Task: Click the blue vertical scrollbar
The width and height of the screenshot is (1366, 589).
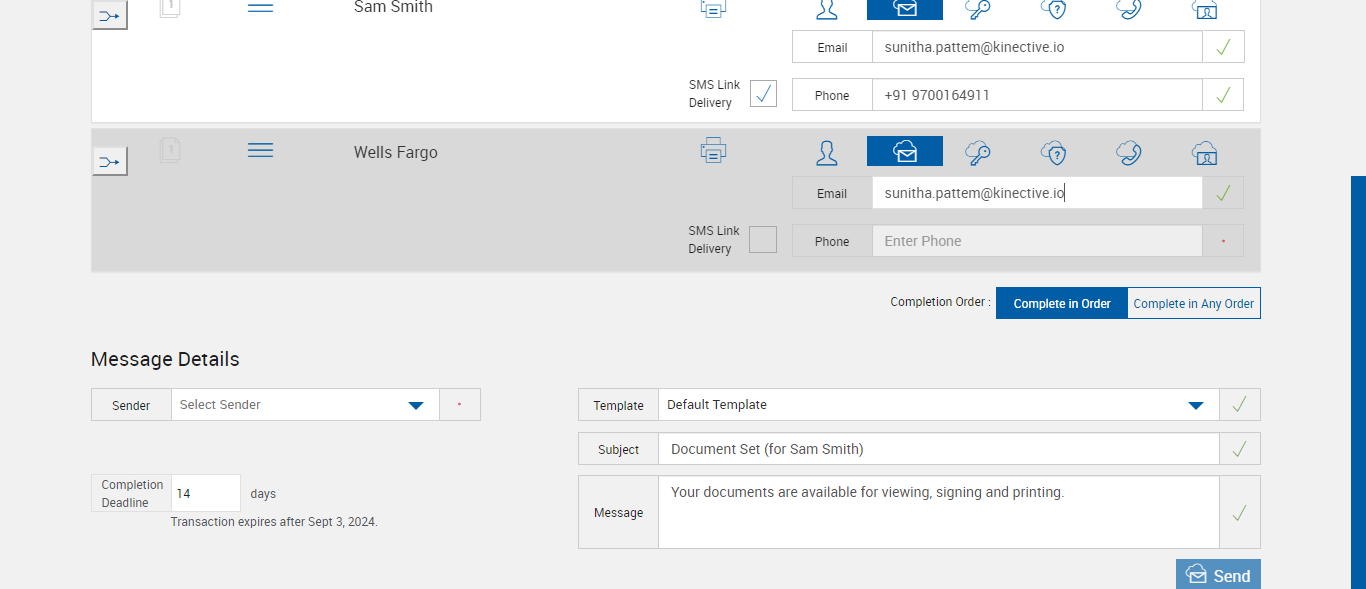Action: (x=1358, y=380)
